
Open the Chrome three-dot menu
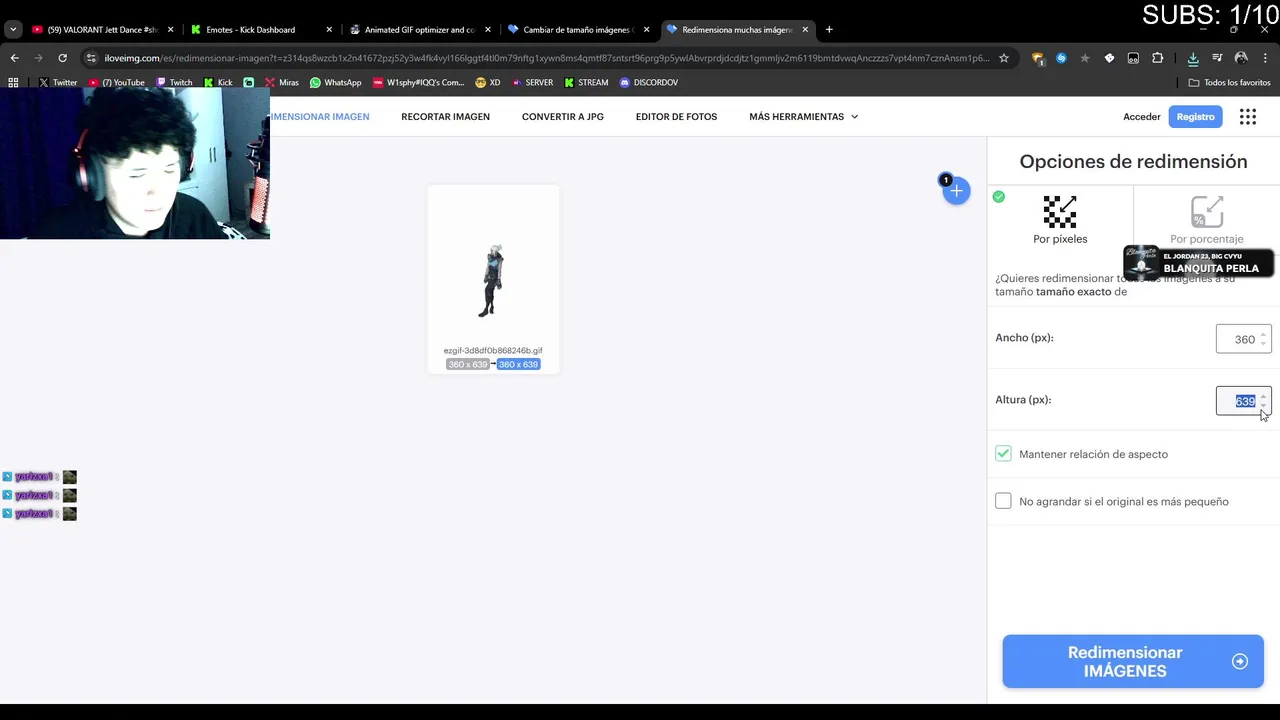coord(1265,58)
